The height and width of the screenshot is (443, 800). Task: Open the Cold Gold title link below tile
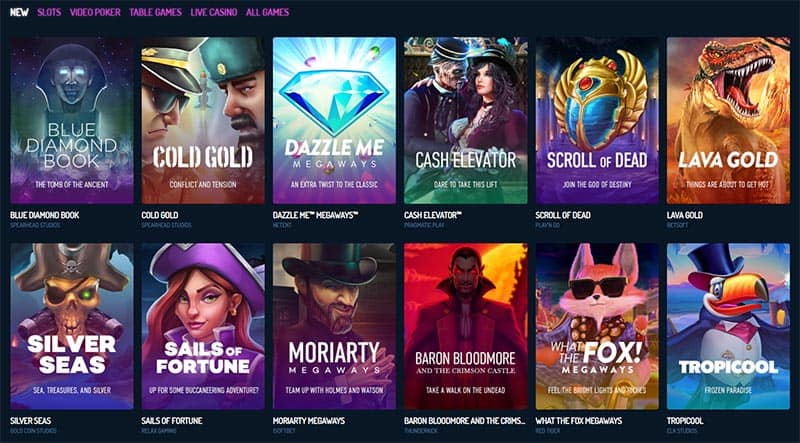coord(160,215)
